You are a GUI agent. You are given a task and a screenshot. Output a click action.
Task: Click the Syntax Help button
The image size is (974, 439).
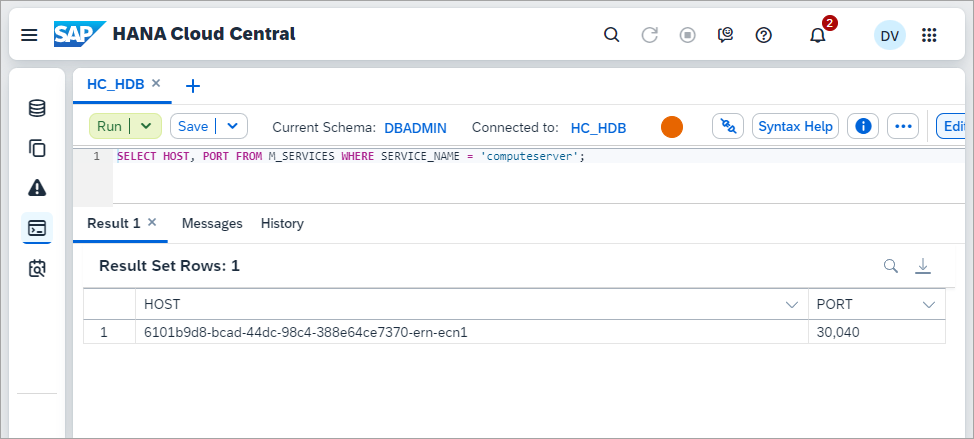796,126
